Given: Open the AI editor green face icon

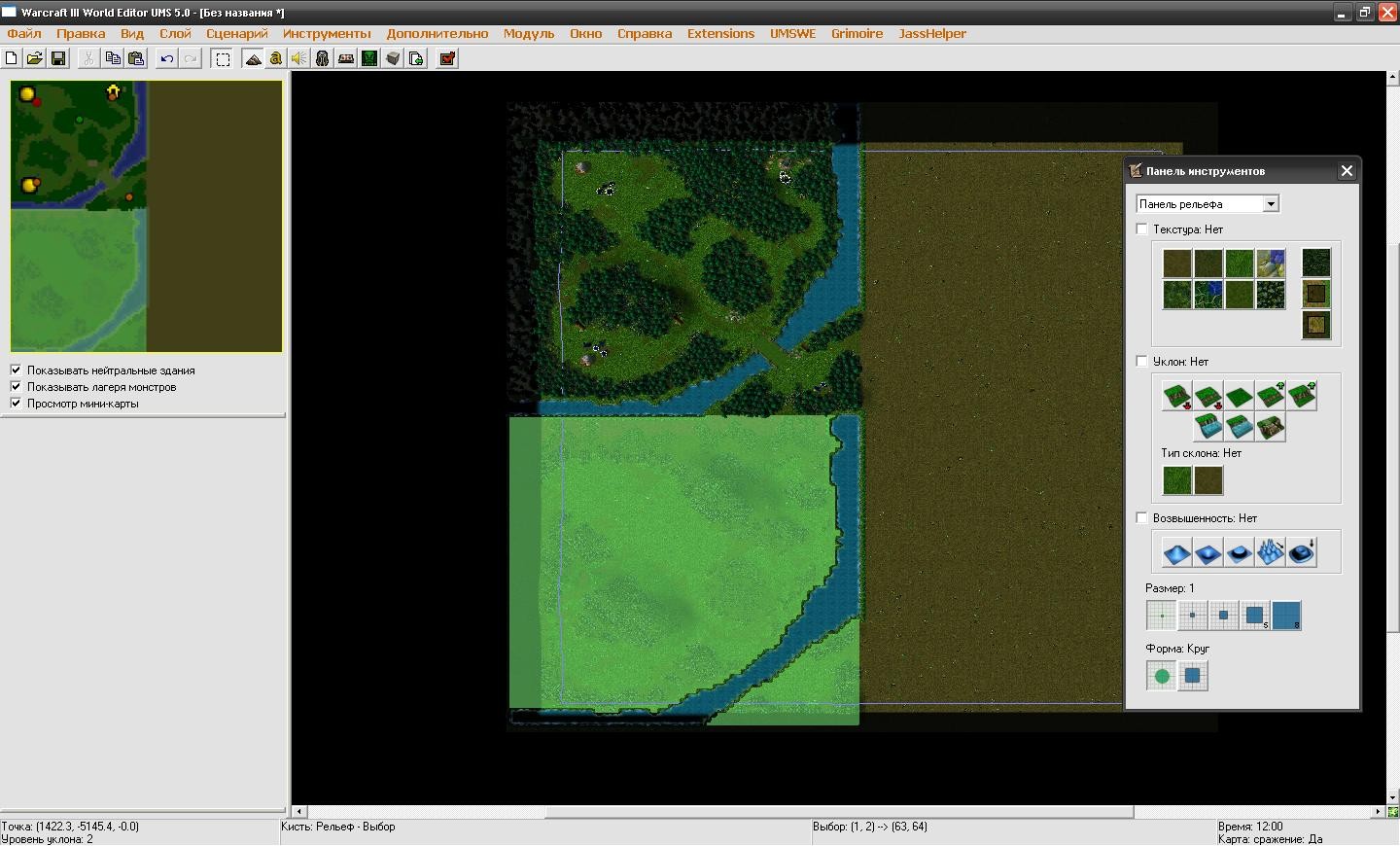Looking at the screenshot, I should (369, 58).
